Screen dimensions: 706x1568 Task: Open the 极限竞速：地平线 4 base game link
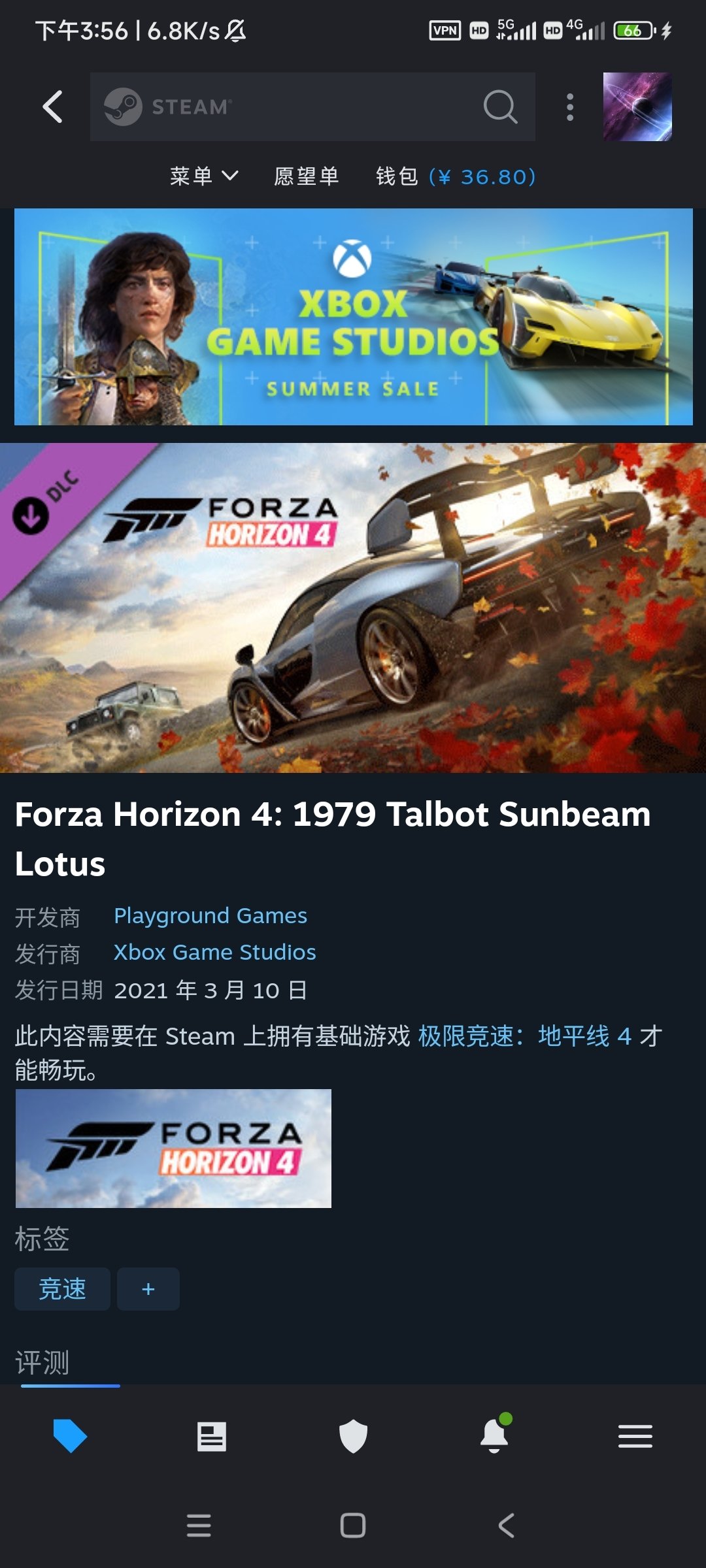(524, 1036)
